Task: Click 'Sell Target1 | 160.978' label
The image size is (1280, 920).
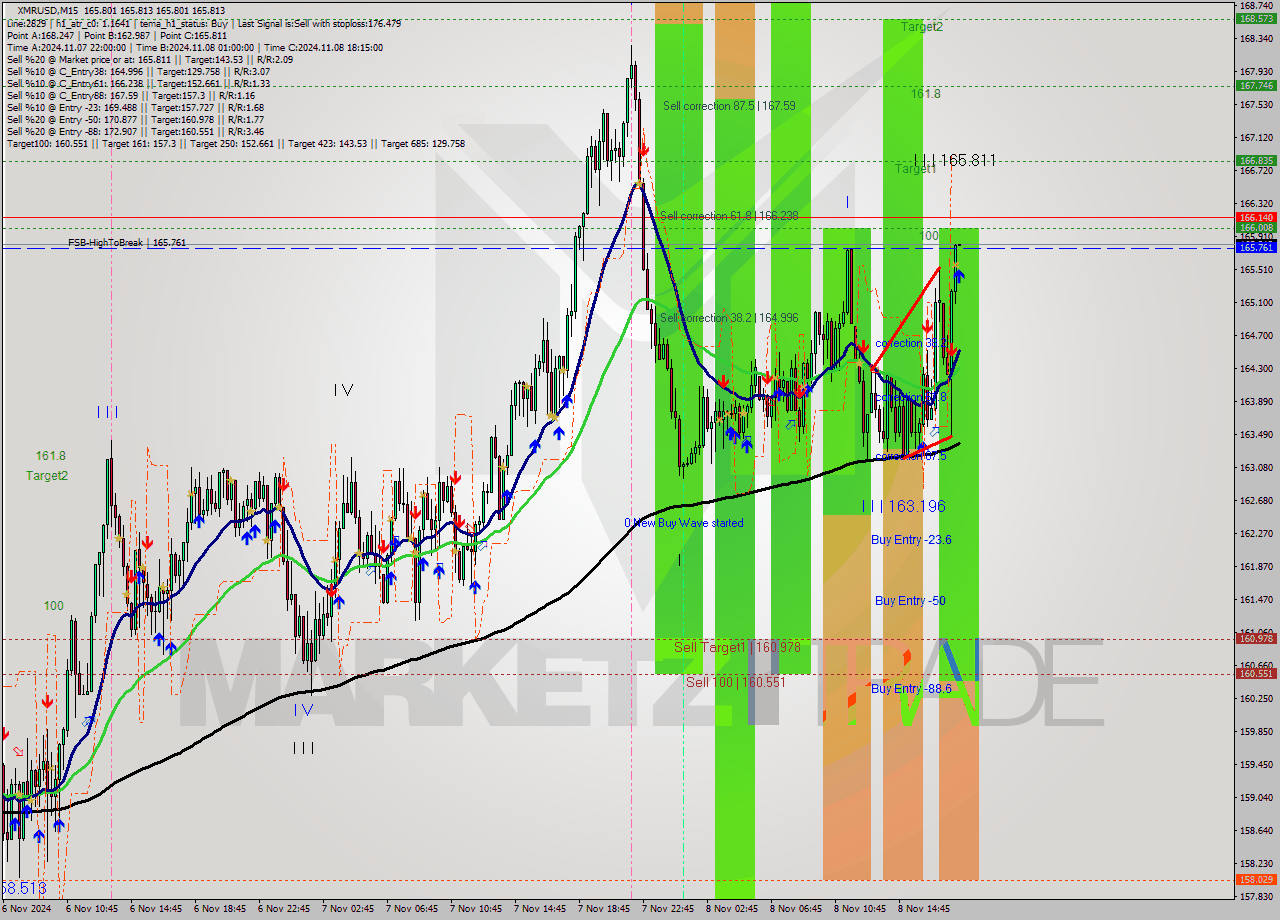Action: 737,647
